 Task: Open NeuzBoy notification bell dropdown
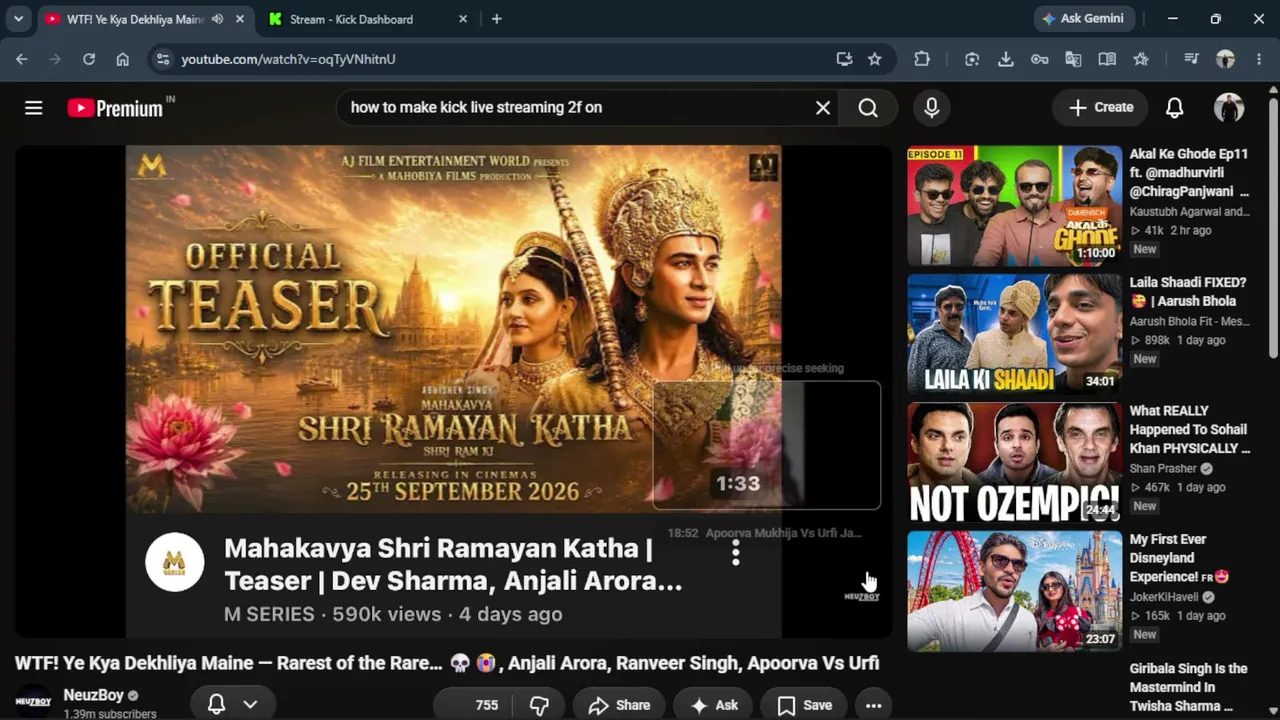pyautogui.click(x=233, y=705)
